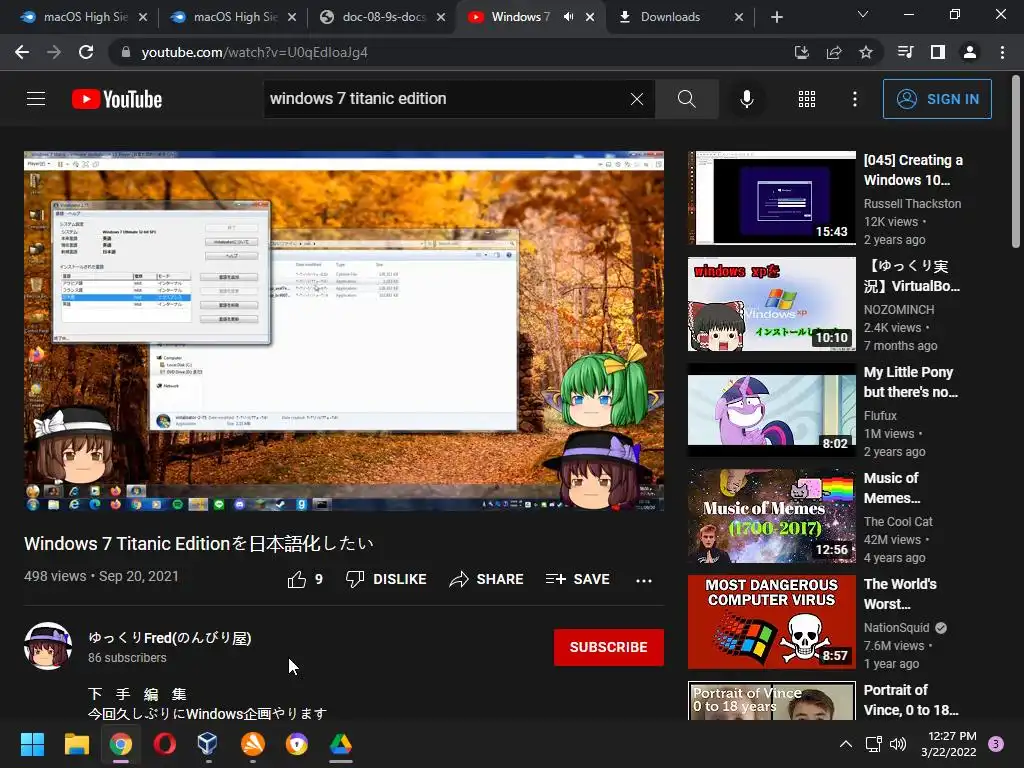Open Windows Start menu
This screenshot has width=1024, height=768.
point(32,744)
